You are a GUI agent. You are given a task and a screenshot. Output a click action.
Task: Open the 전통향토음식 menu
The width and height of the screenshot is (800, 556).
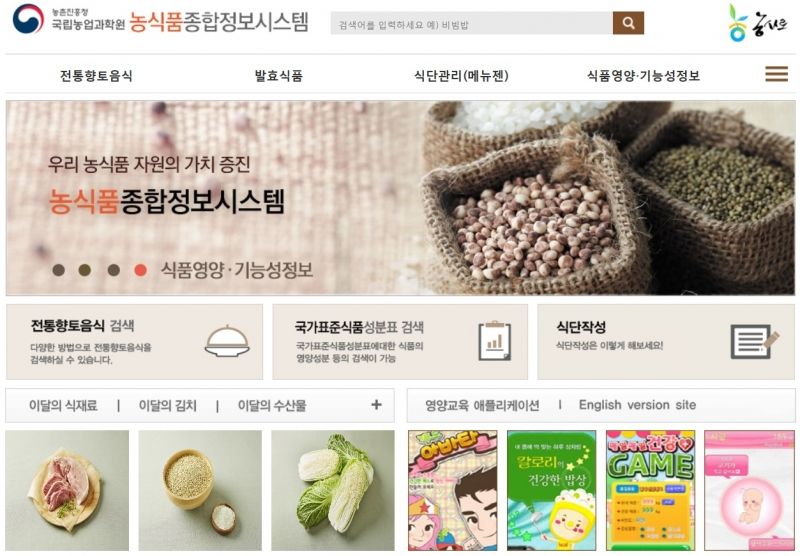(96, 75)
